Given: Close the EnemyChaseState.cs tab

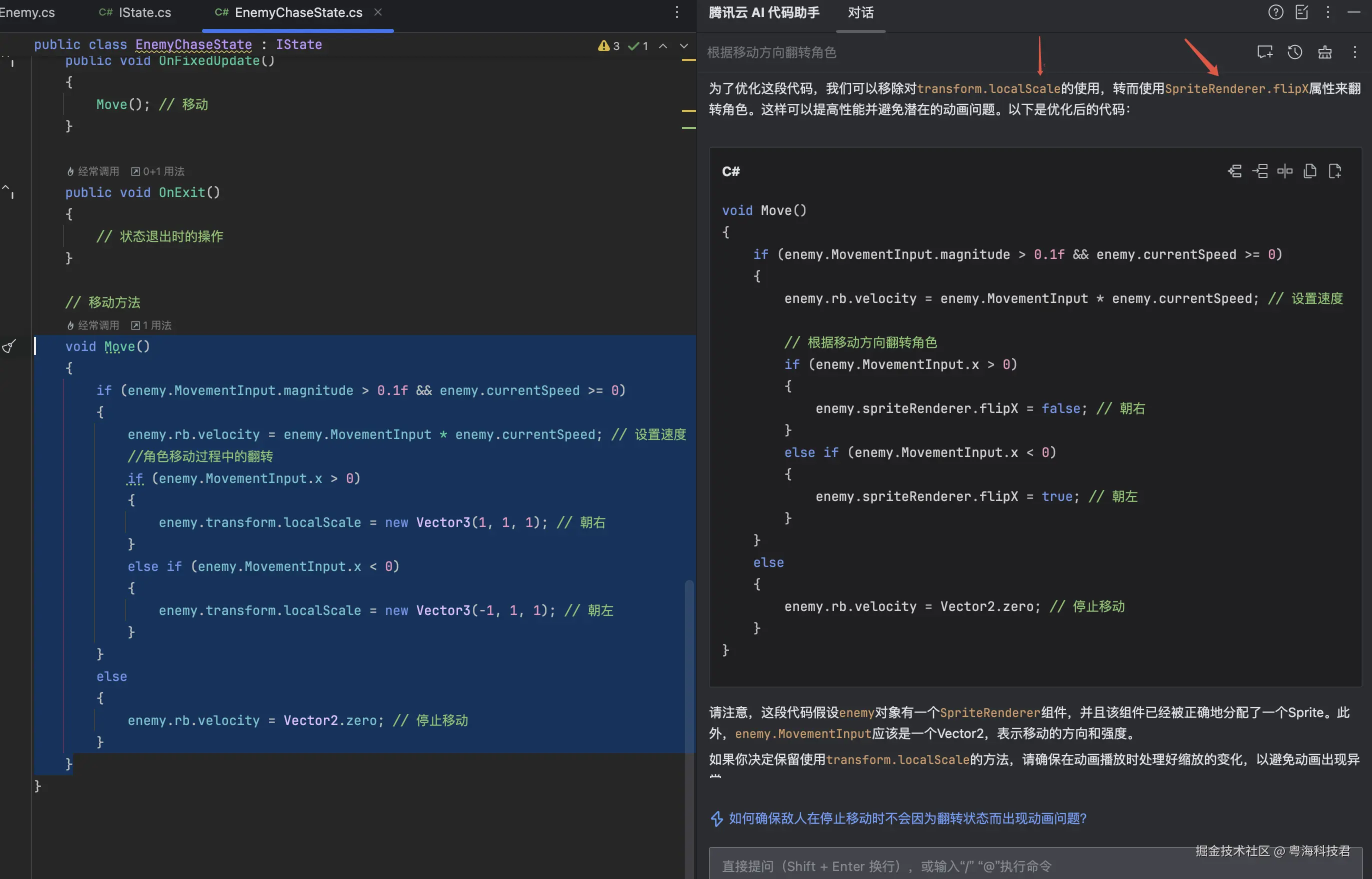Looking at the screenshot, I should click(x=378, y=12).
